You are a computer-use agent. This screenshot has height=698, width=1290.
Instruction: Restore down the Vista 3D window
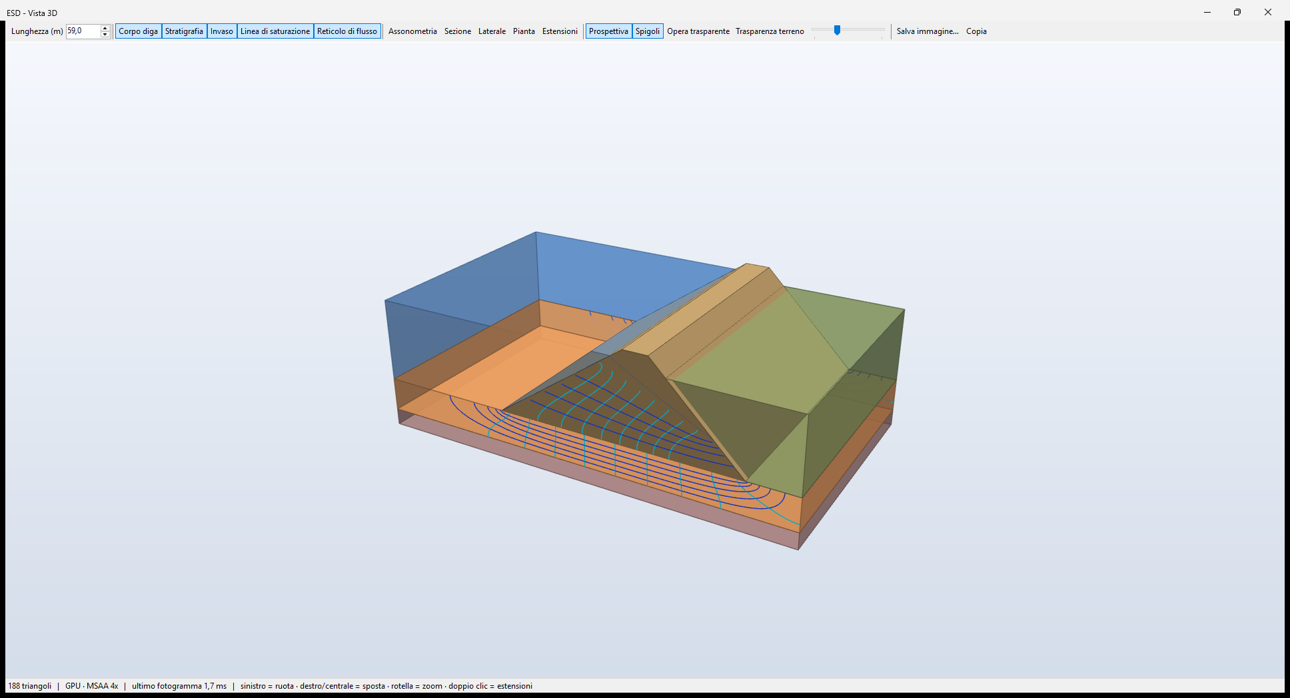coord(1237,12)
